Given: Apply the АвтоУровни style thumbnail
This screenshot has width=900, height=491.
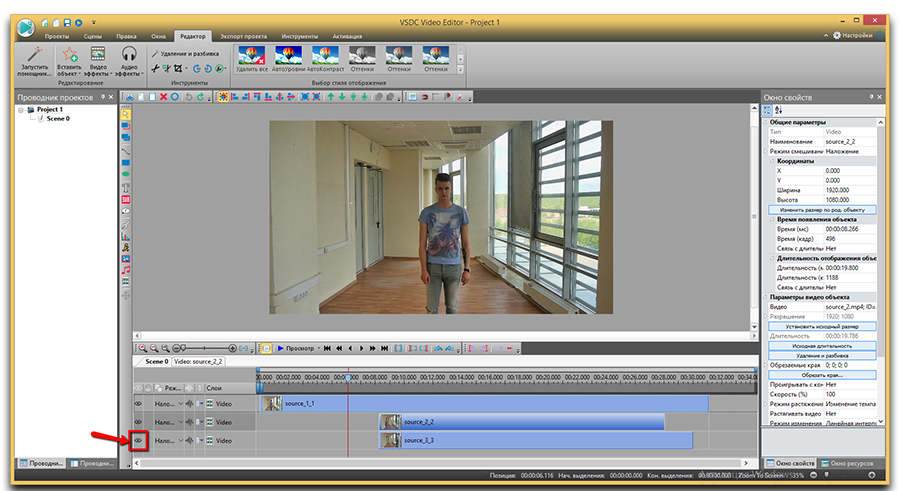Looking at the screenshot, I should point(288,59).
